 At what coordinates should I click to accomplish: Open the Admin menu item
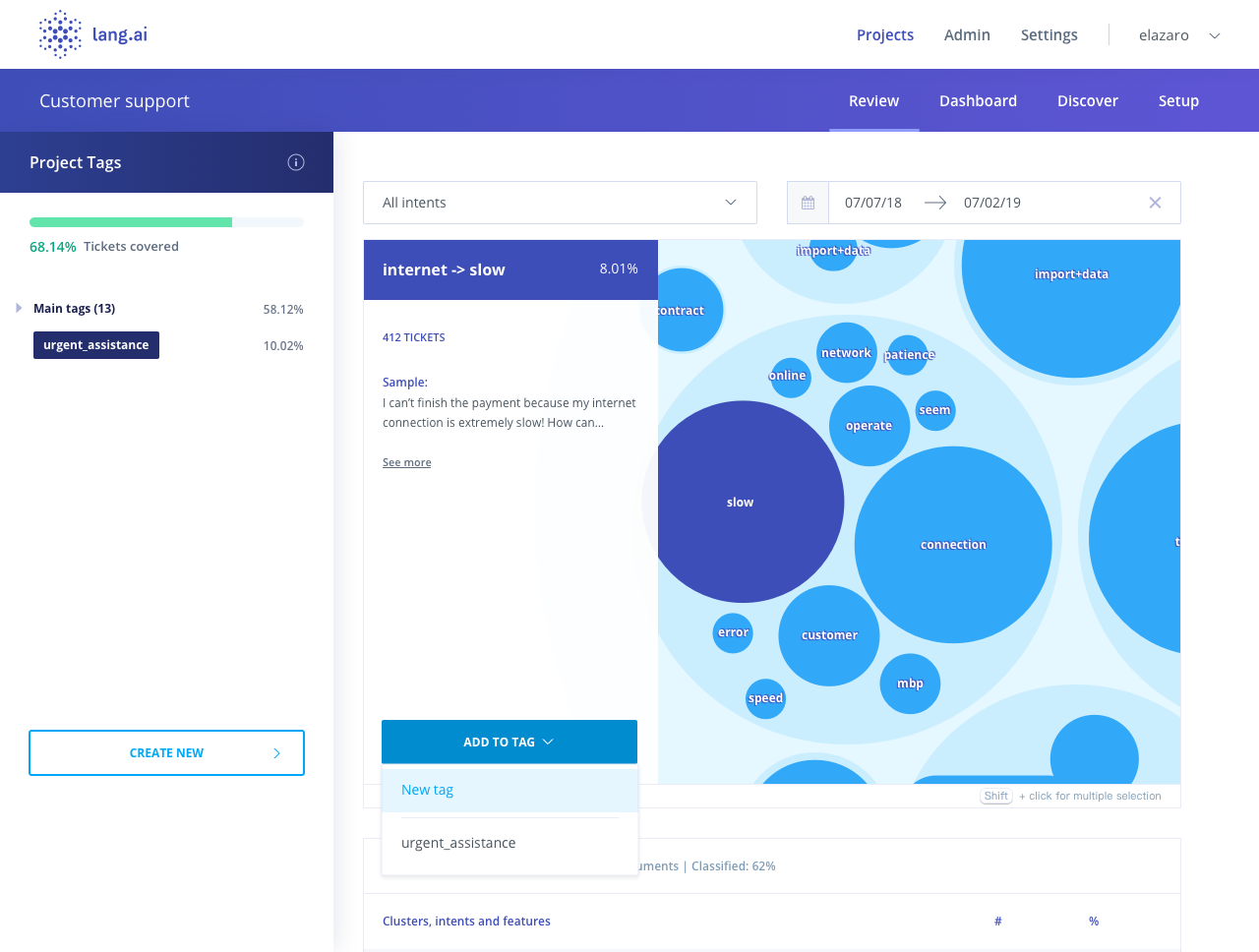coord(967,34)
